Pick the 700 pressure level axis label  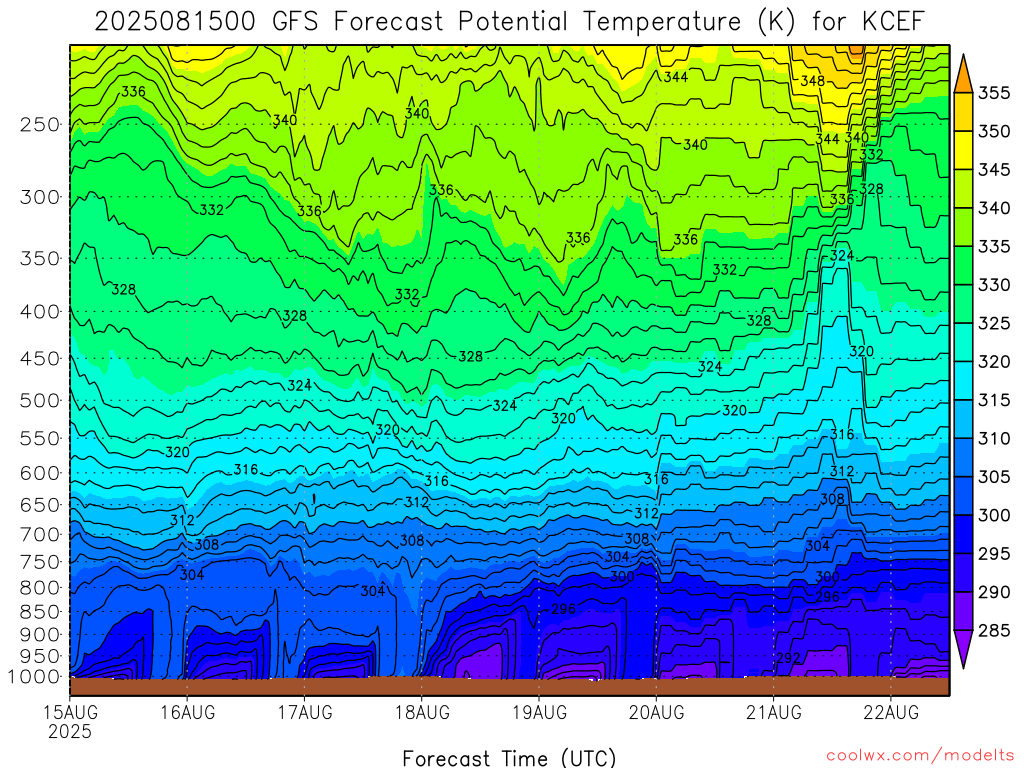click(40, 534)
